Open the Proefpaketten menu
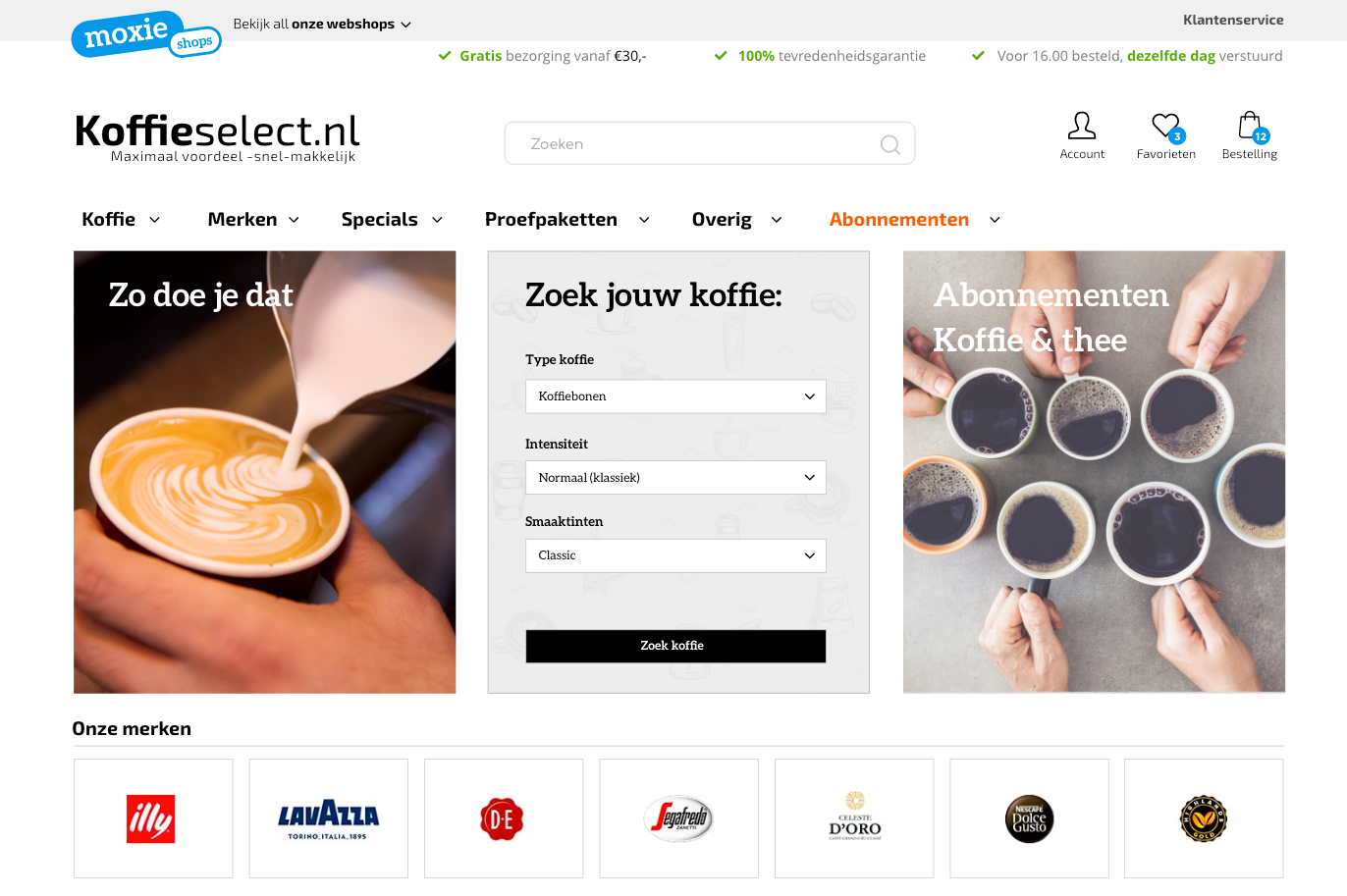This screenshot has height=896, width=1347. [x=567, y=220]
